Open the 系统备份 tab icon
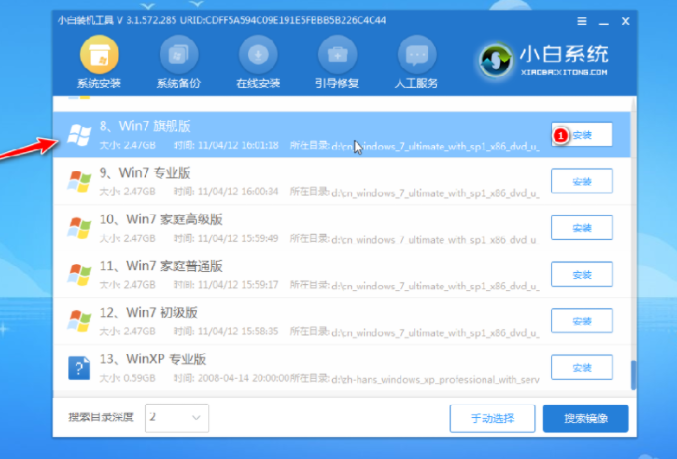The width and height of the screenshot is (677, 459). coord(179,55)
